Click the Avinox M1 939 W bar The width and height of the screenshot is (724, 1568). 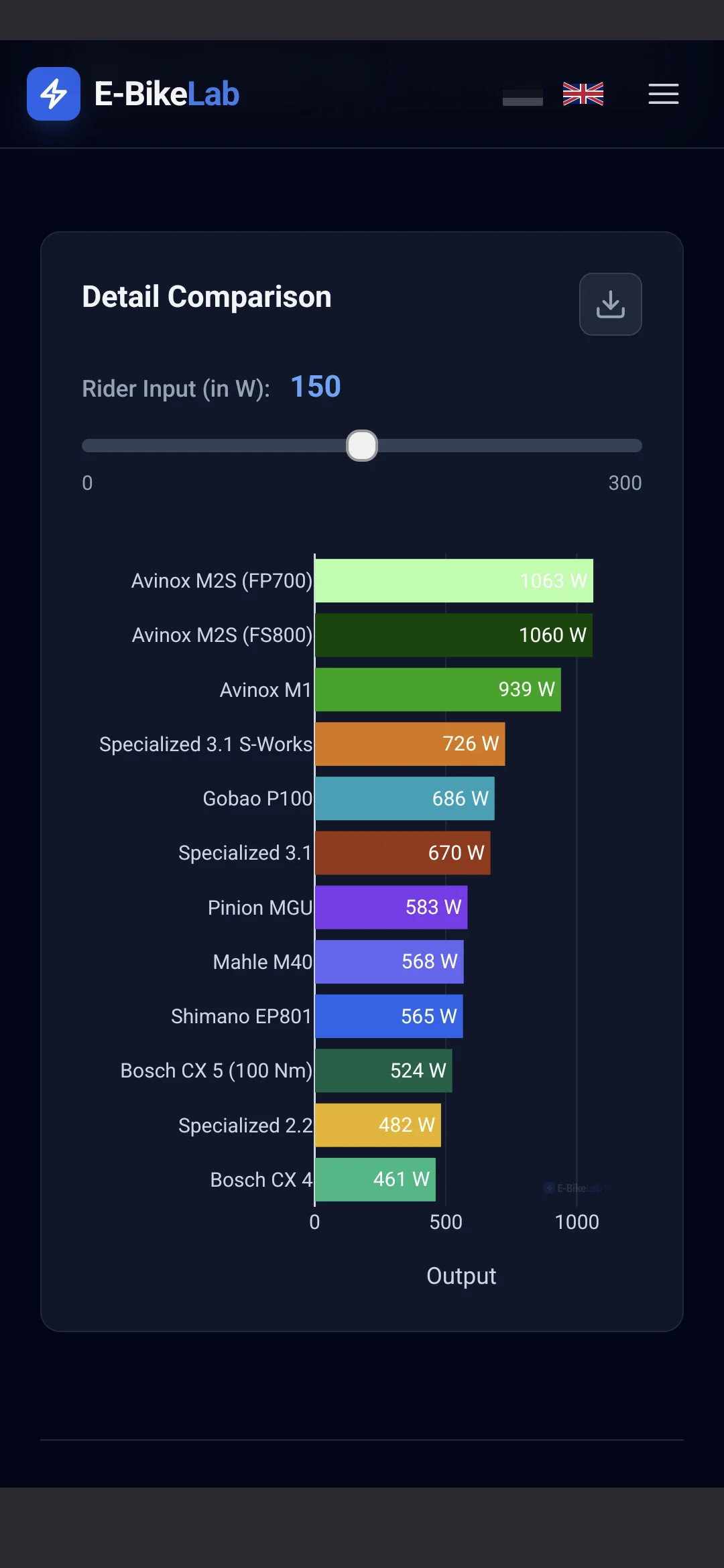pos(438,690)
